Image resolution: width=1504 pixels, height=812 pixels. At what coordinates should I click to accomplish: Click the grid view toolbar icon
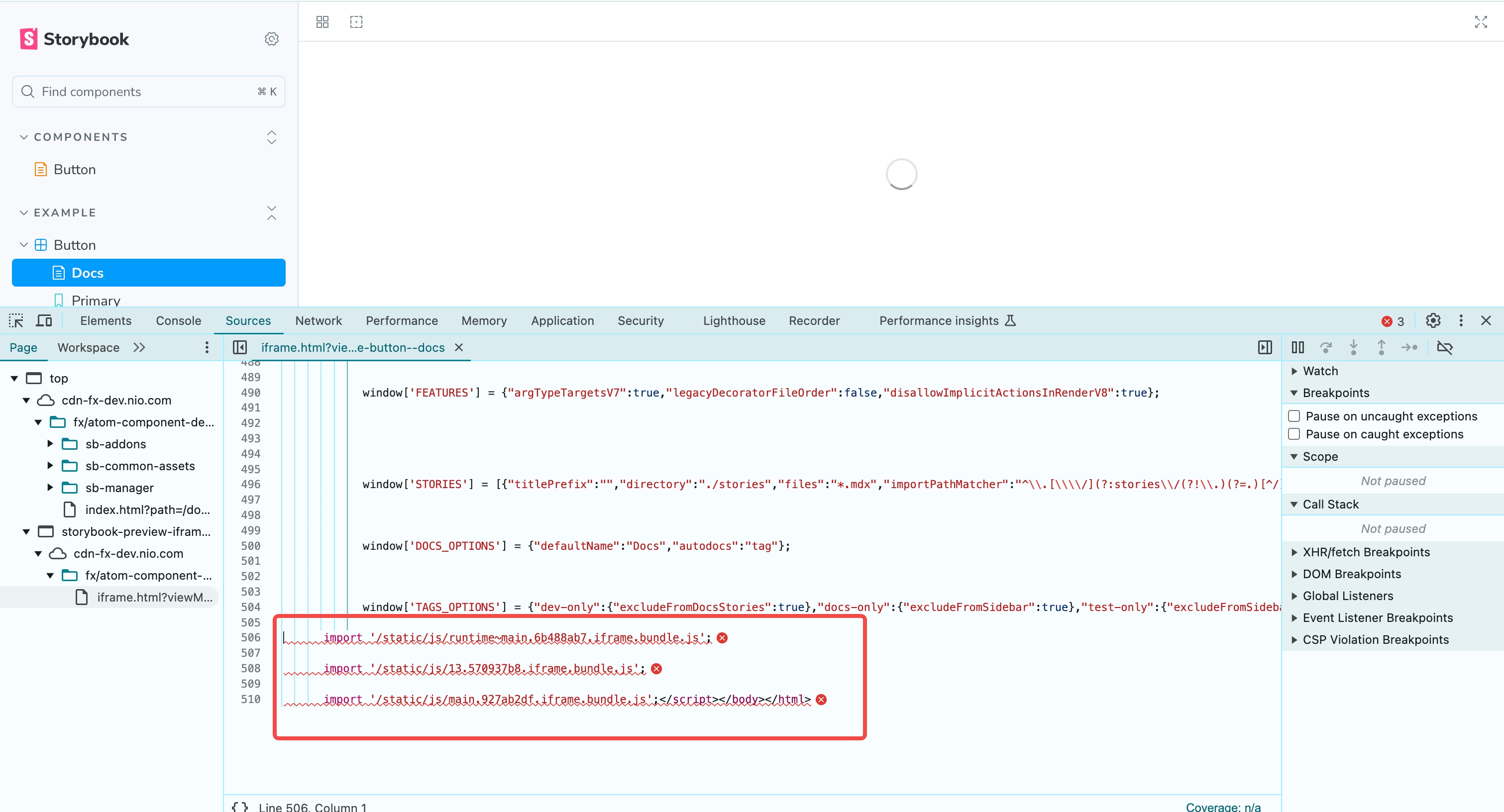pyautogui.click(x=322, y=22)
